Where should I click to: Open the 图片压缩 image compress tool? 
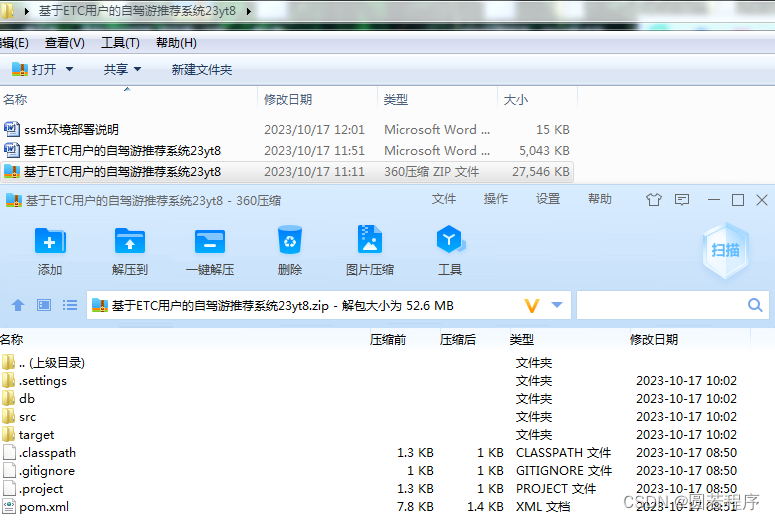pyautogui.click(x=370, y=240)
